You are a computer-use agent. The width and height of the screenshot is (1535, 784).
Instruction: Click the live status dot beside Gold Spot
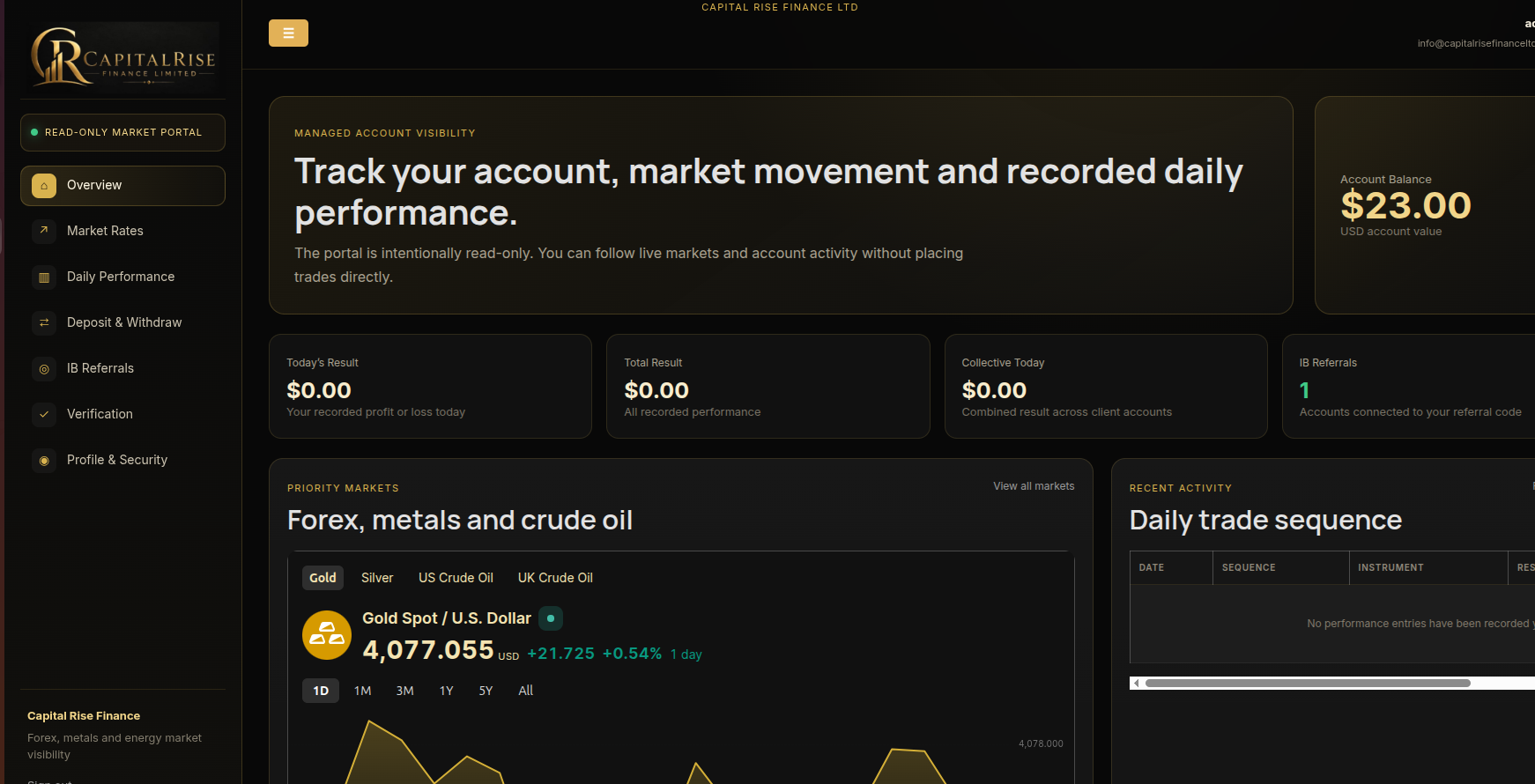[551, 618]
